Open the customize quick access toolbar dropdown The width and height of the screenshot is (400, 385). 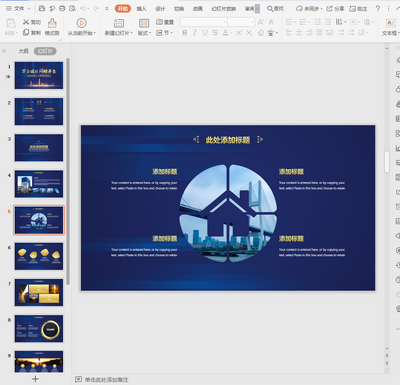[107, 8]
